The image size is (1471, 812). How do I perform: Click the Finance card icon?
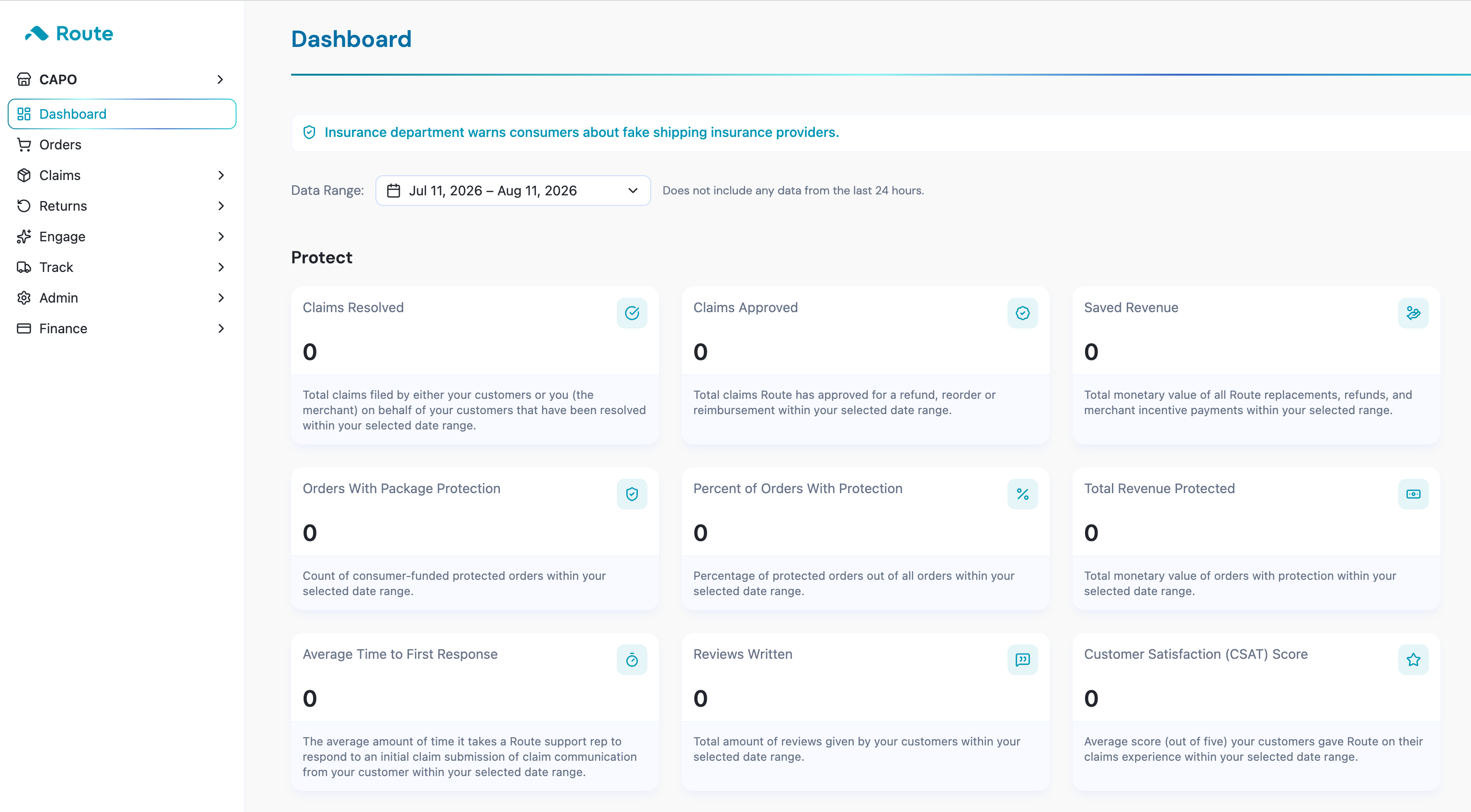[x=23, y=329]
